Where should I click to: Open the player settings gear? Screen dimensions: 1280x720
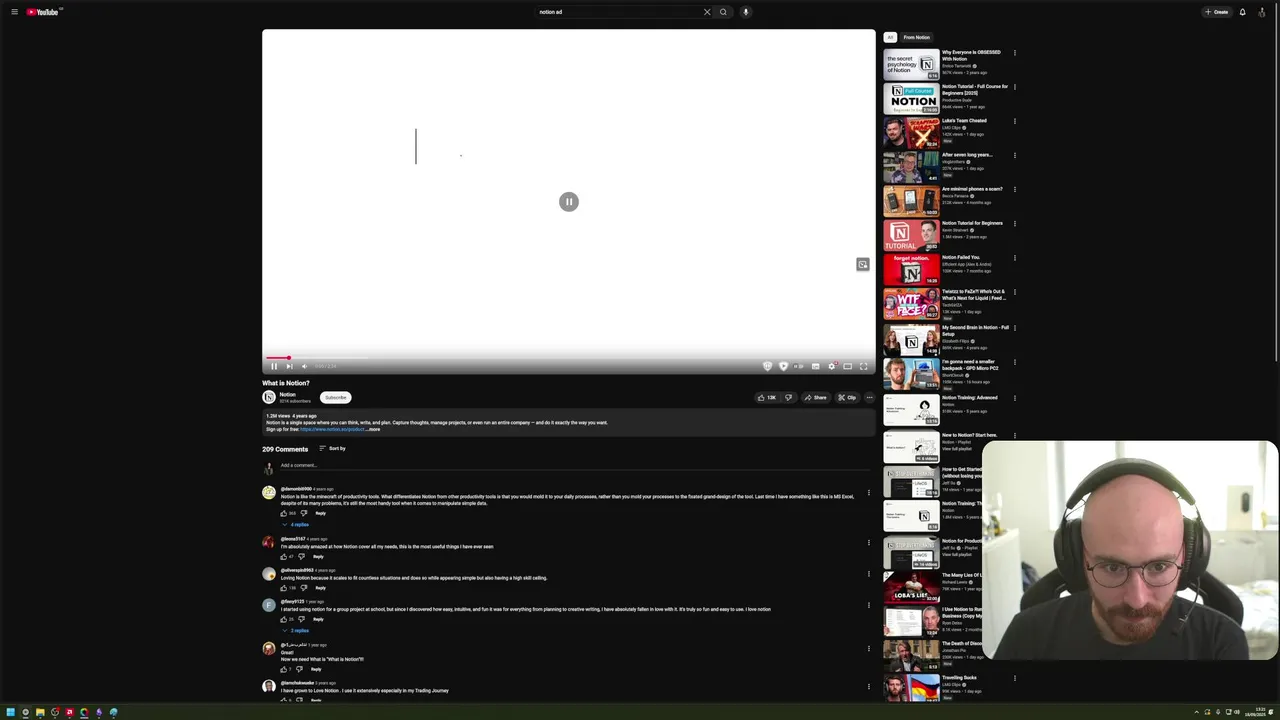(832, 366)
